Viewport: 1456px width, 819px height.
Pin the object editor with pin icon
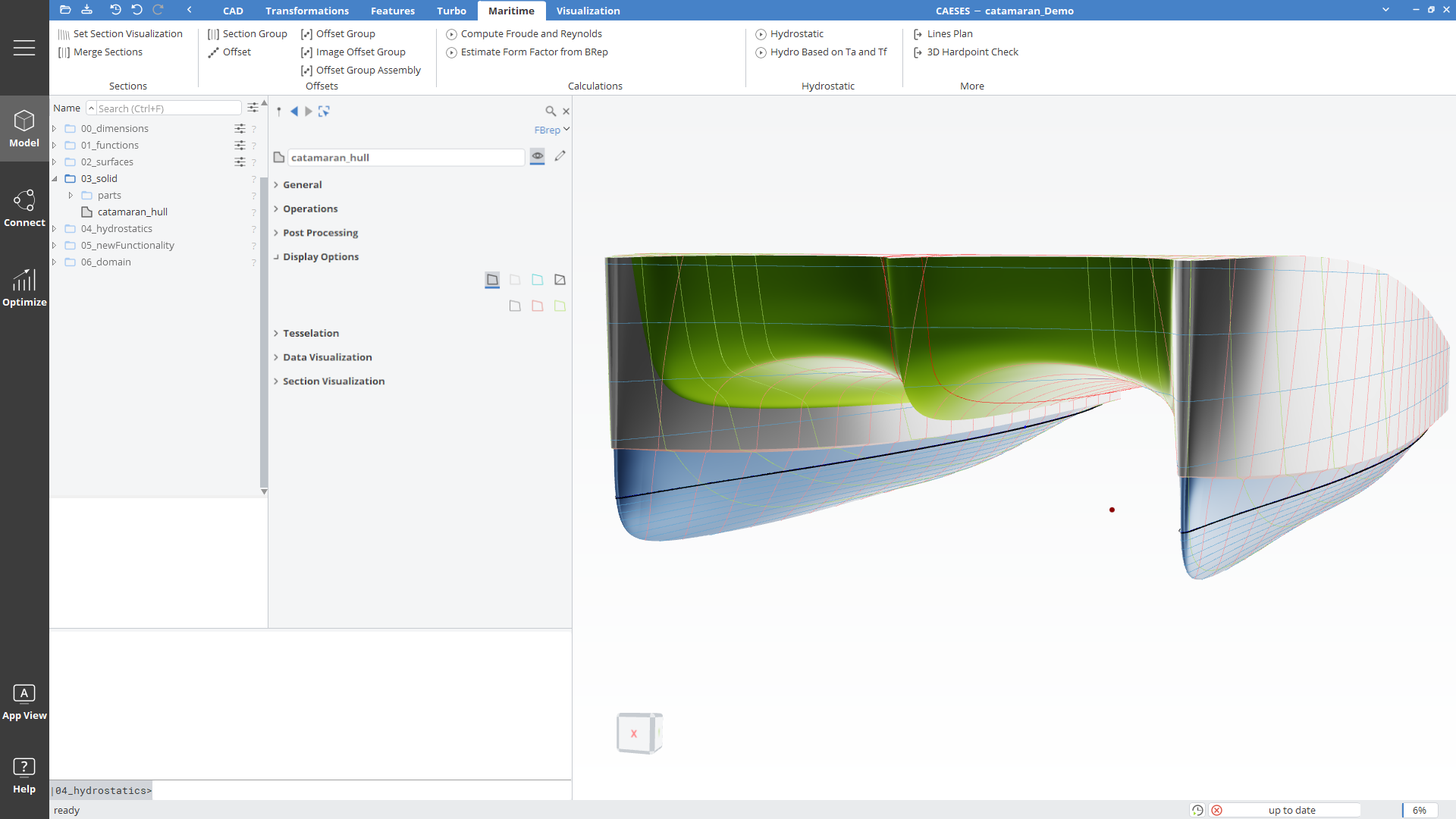[x=279, y=111]
